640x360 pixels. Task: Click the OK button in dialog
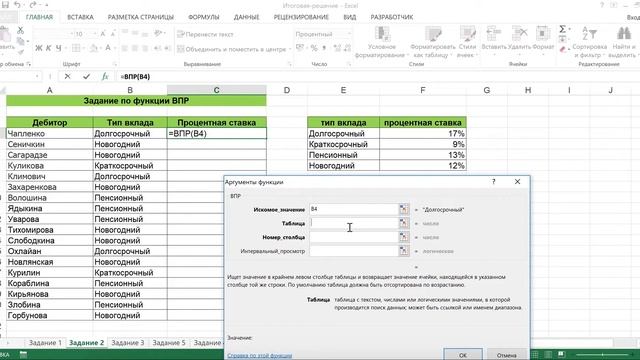[463, 355]
